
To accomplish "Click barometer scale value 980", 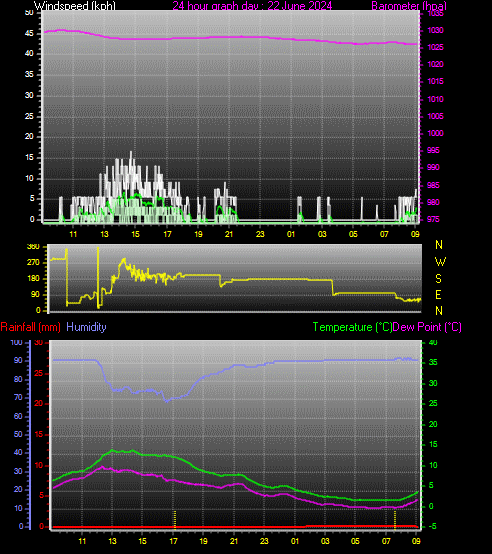I will tap(433, 202).
